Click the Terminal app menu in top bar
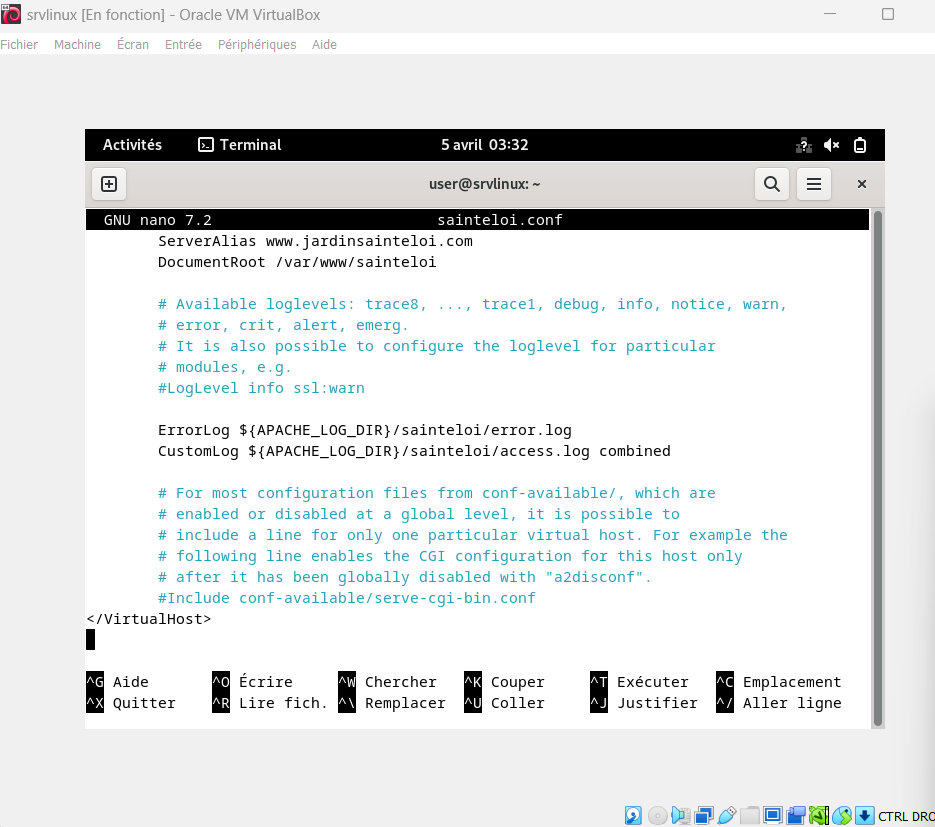935x827 pixels. click(x=240, y=145)
